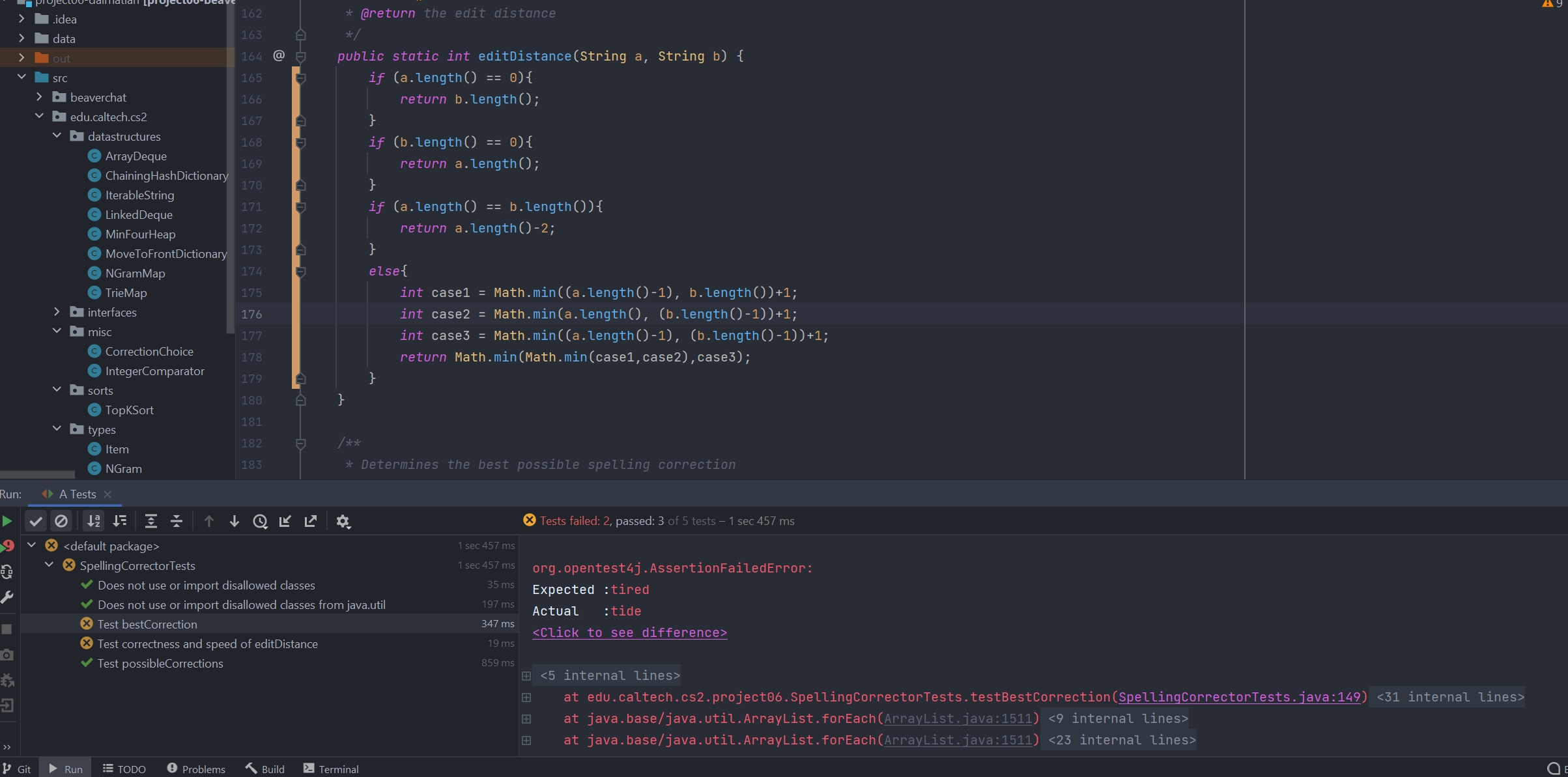
Task: Click Export Test Results icon
Action: point(311,521)
